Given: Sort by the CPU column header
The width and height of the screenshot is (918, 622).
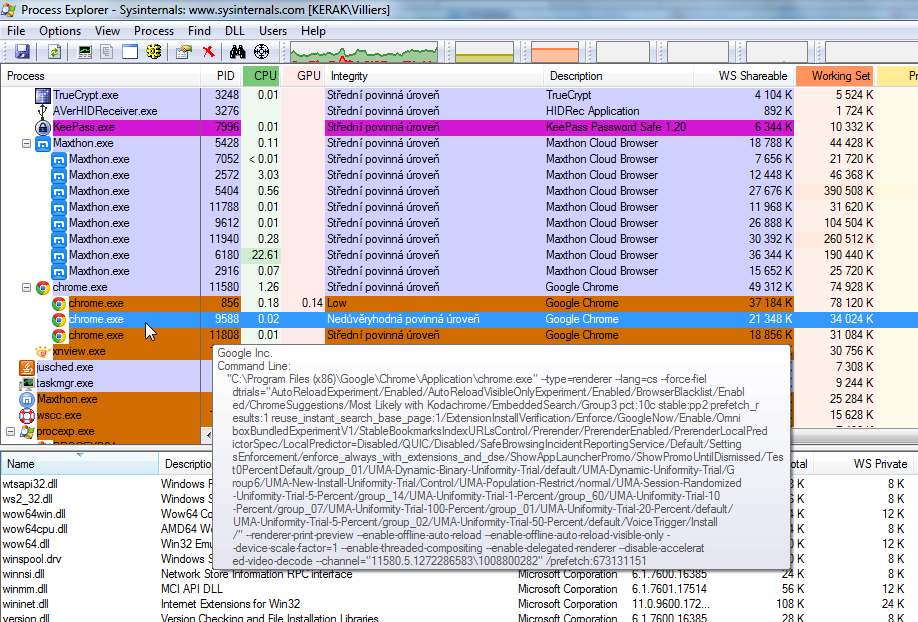Looking at the screenshot, I should pyautogui.click(x=261, y=76).
